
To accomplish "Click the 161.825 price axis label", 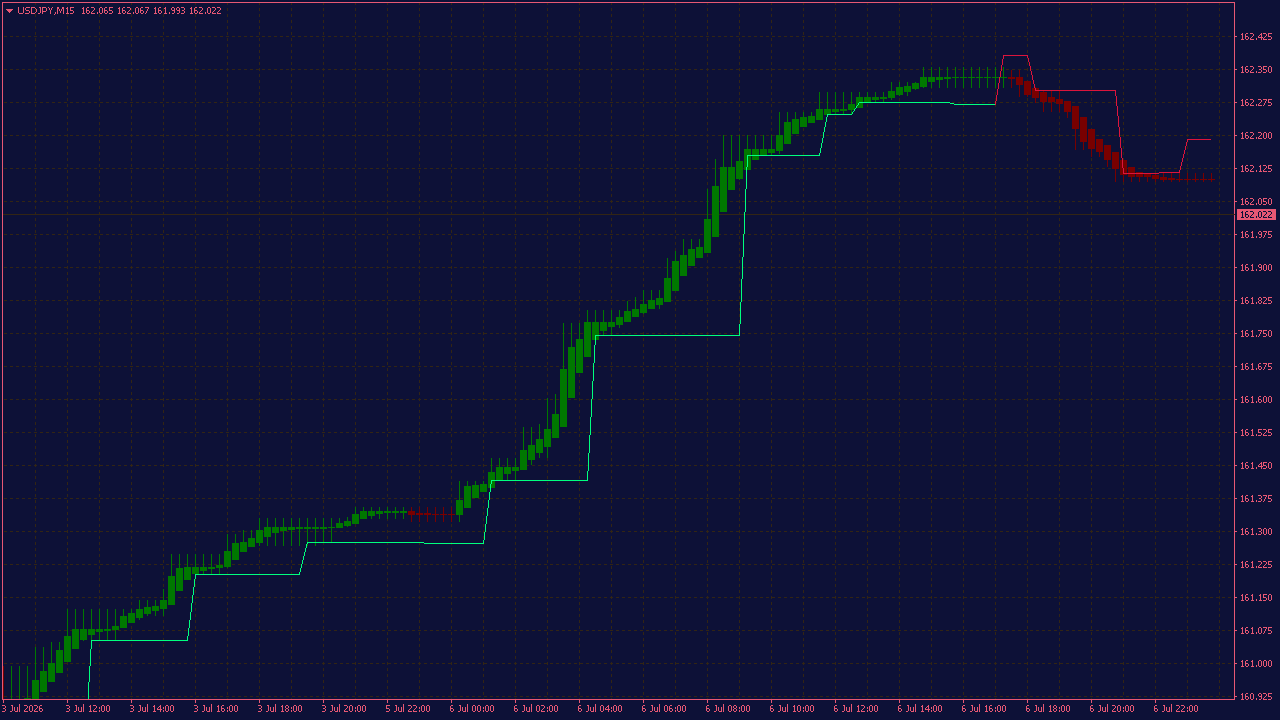I will (x=1256, y=301).
